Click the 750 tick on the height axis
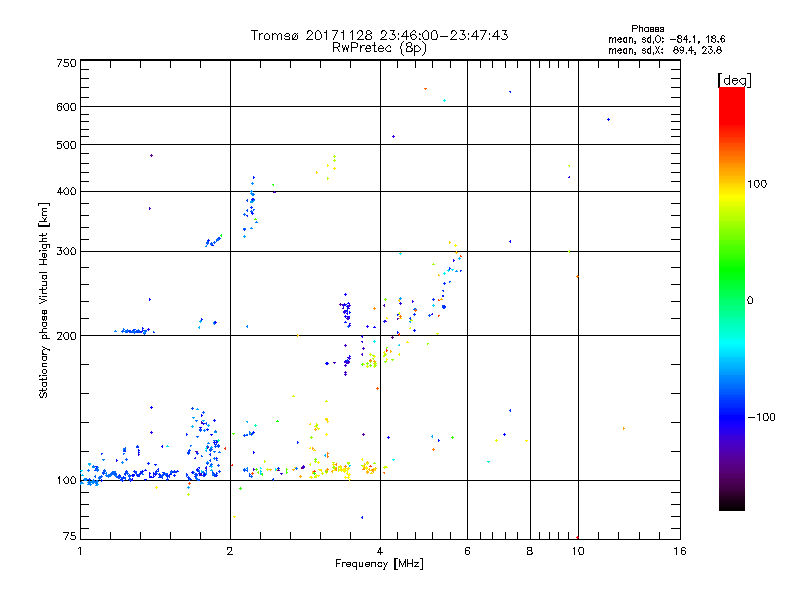This screenshot has width=800, height=600. tap(66, 63)
